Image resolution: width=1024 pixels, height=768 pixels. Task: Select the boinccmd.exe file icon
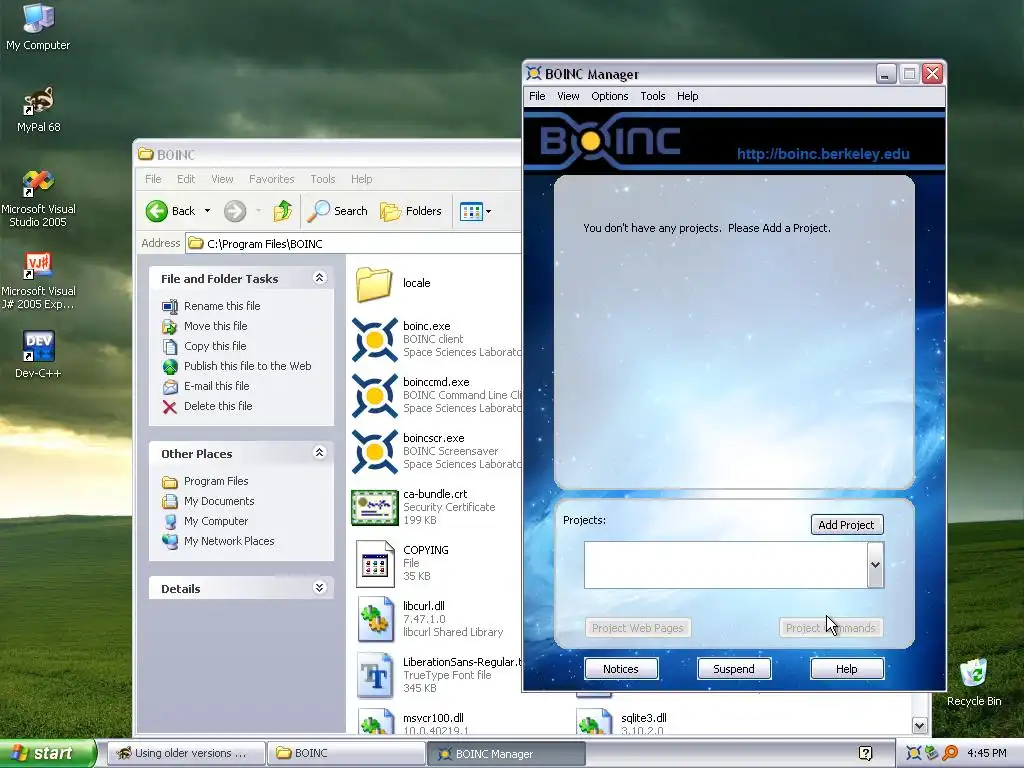point(374,396)
